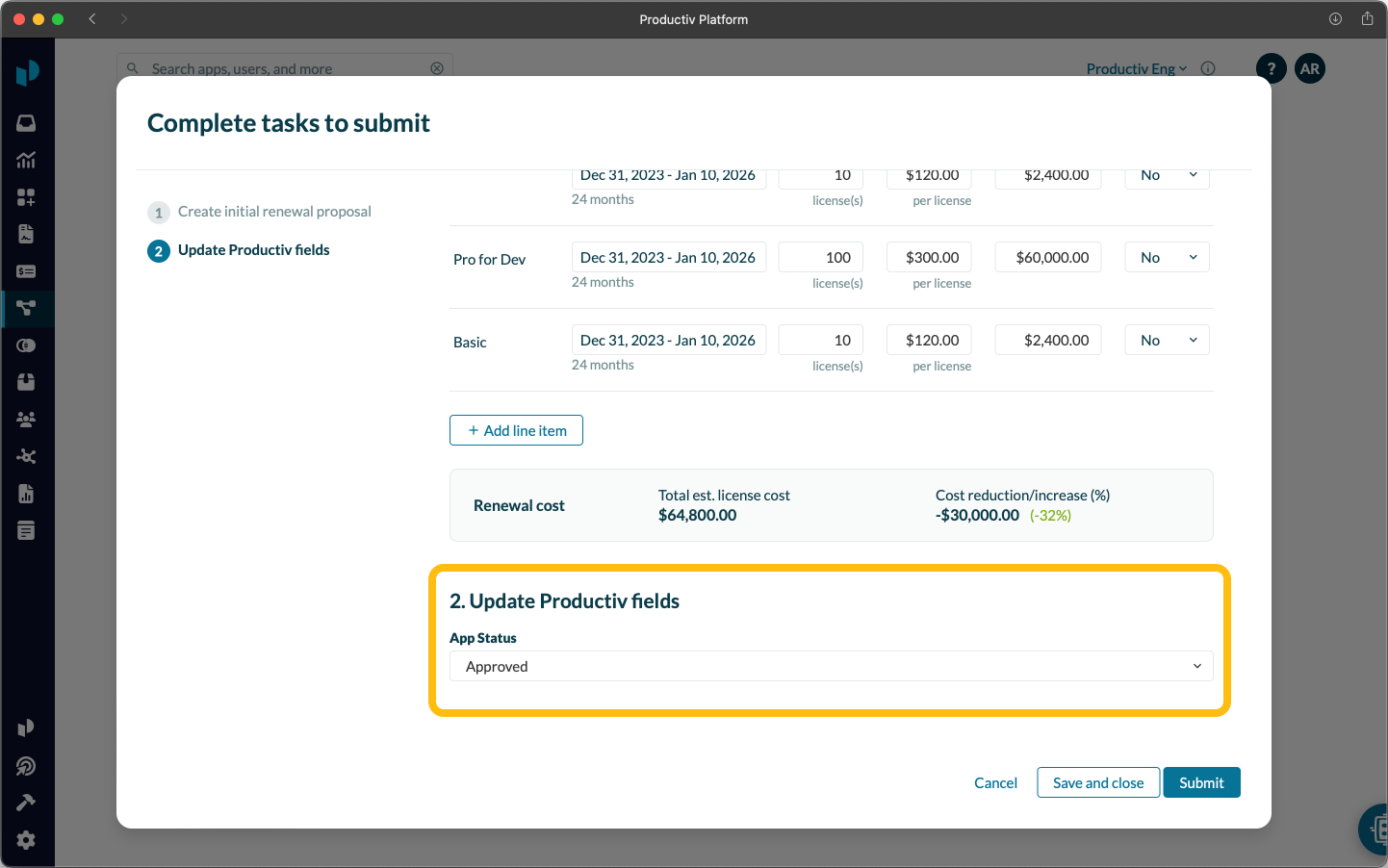The image size is (1388, 868).
Task: Open the spend dollar-card icon in sidebar
Action: pos(26,271)
